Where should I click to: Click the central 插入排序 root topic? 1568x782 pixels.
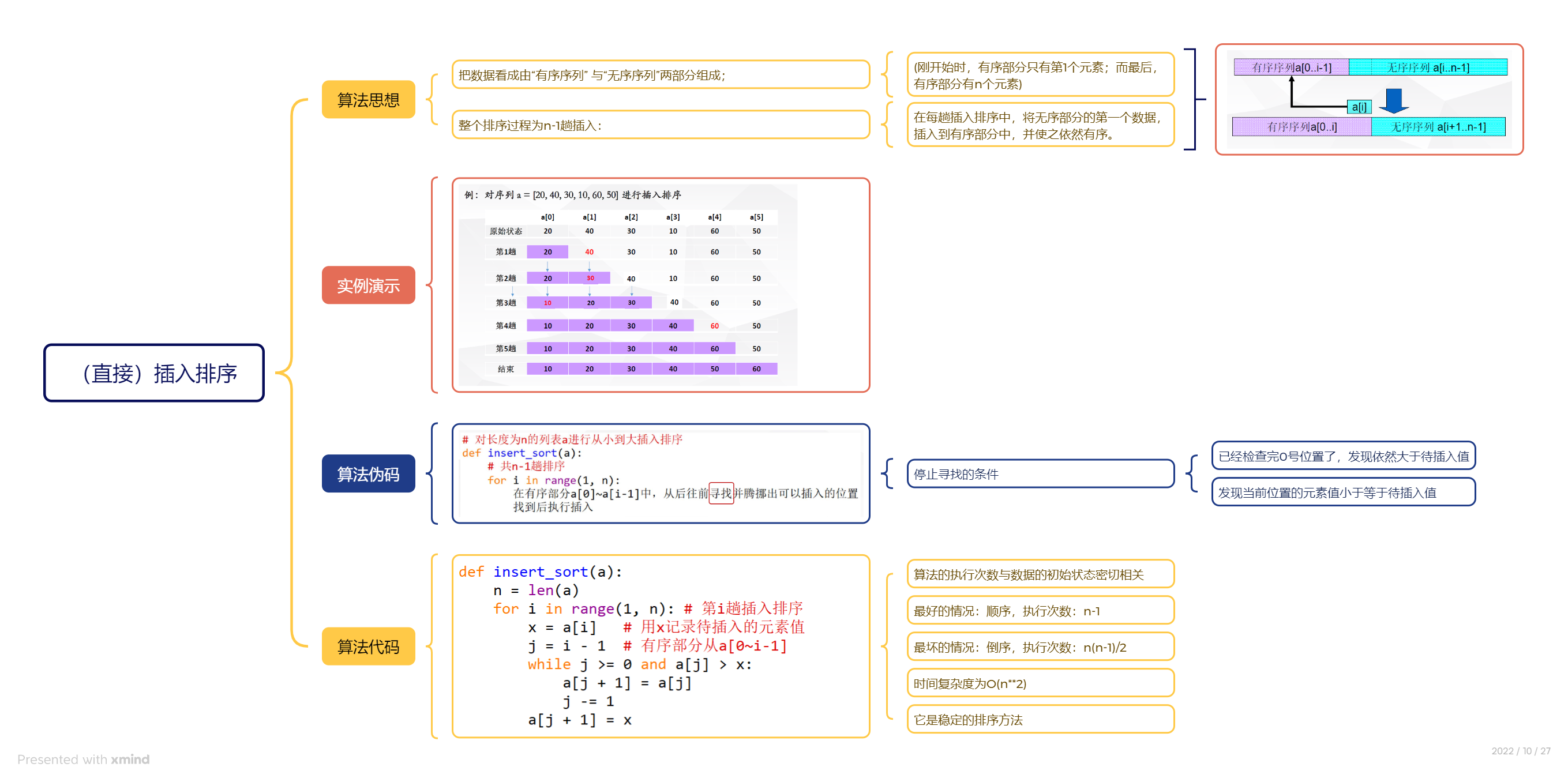pos(154,373)
